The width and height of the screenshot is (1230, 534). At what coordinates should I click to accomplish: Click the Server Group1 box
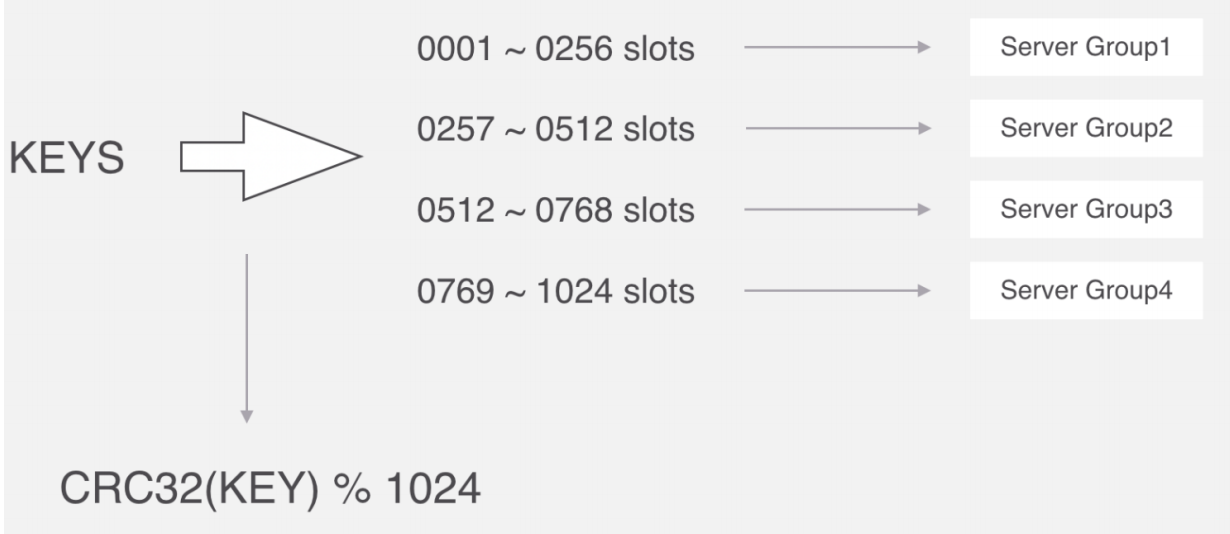tap(1086, 48)
